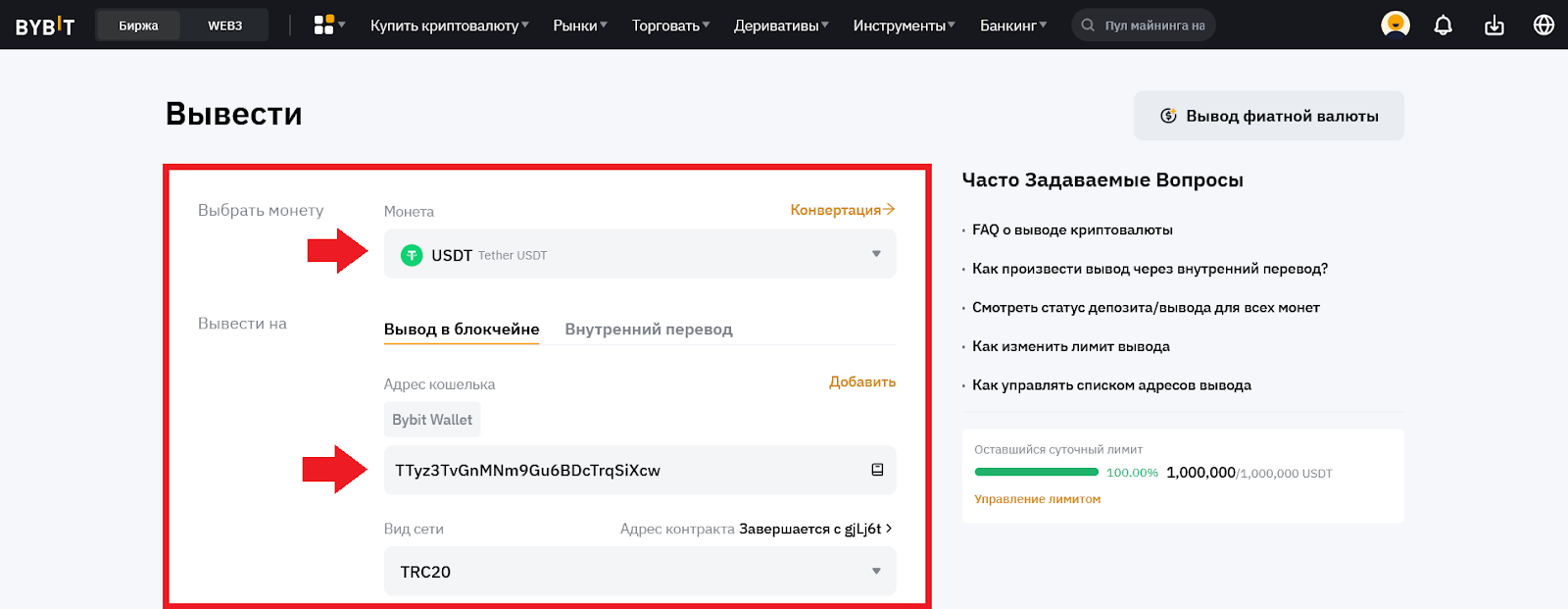Open Инструменты menu
Screen dimensions: 1568x609
[x=904, y=25]
